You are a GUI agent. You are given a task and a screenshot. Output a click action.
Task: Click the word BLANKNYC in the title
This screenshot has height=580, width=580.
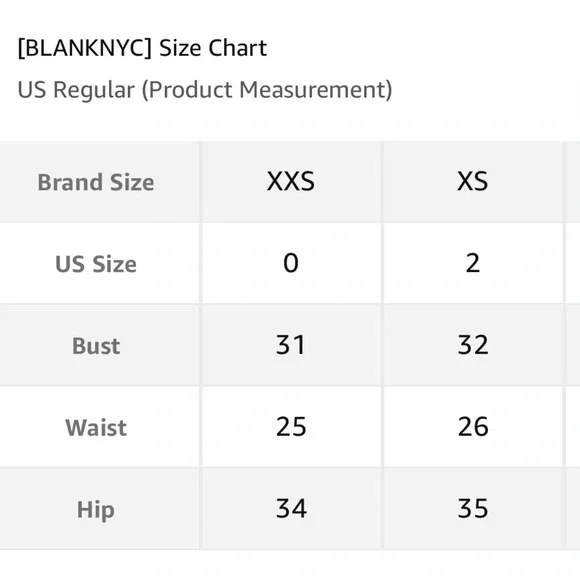85,48
